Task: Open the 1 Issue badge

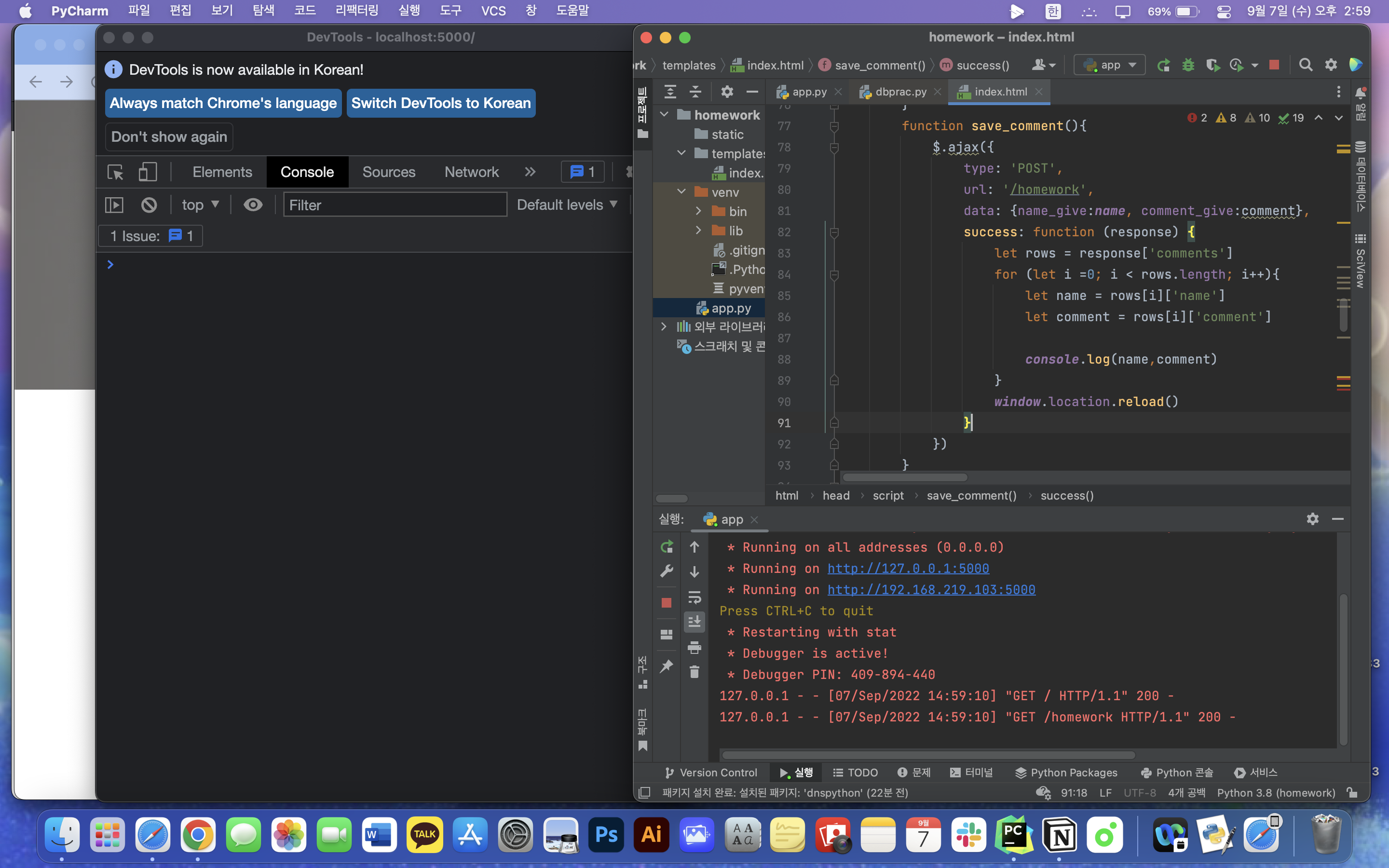Action: point(150,236)
